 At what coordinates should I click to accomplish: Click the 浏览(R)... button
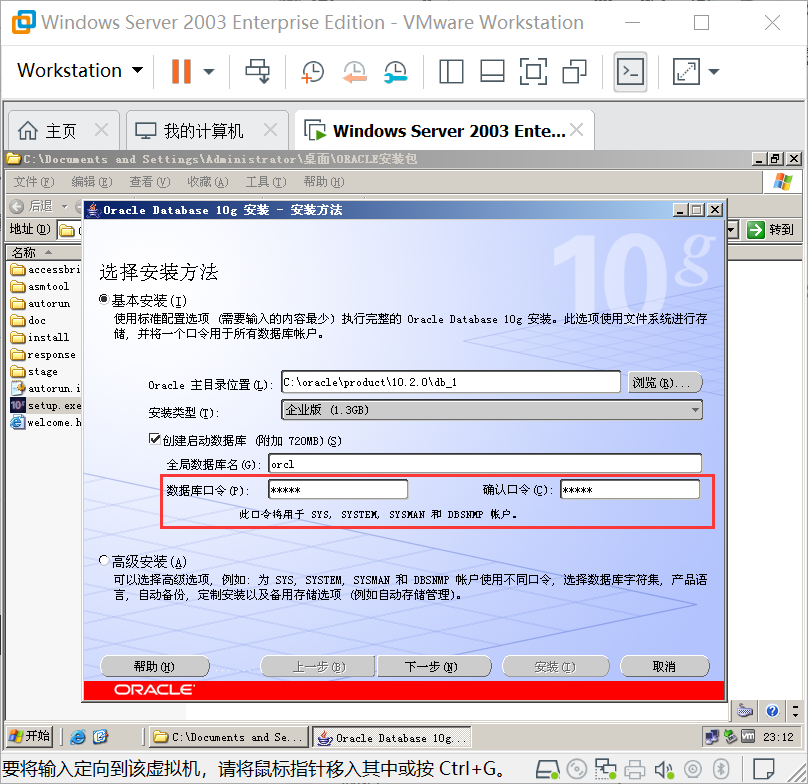pyautogui.click(x=665, y=382)
